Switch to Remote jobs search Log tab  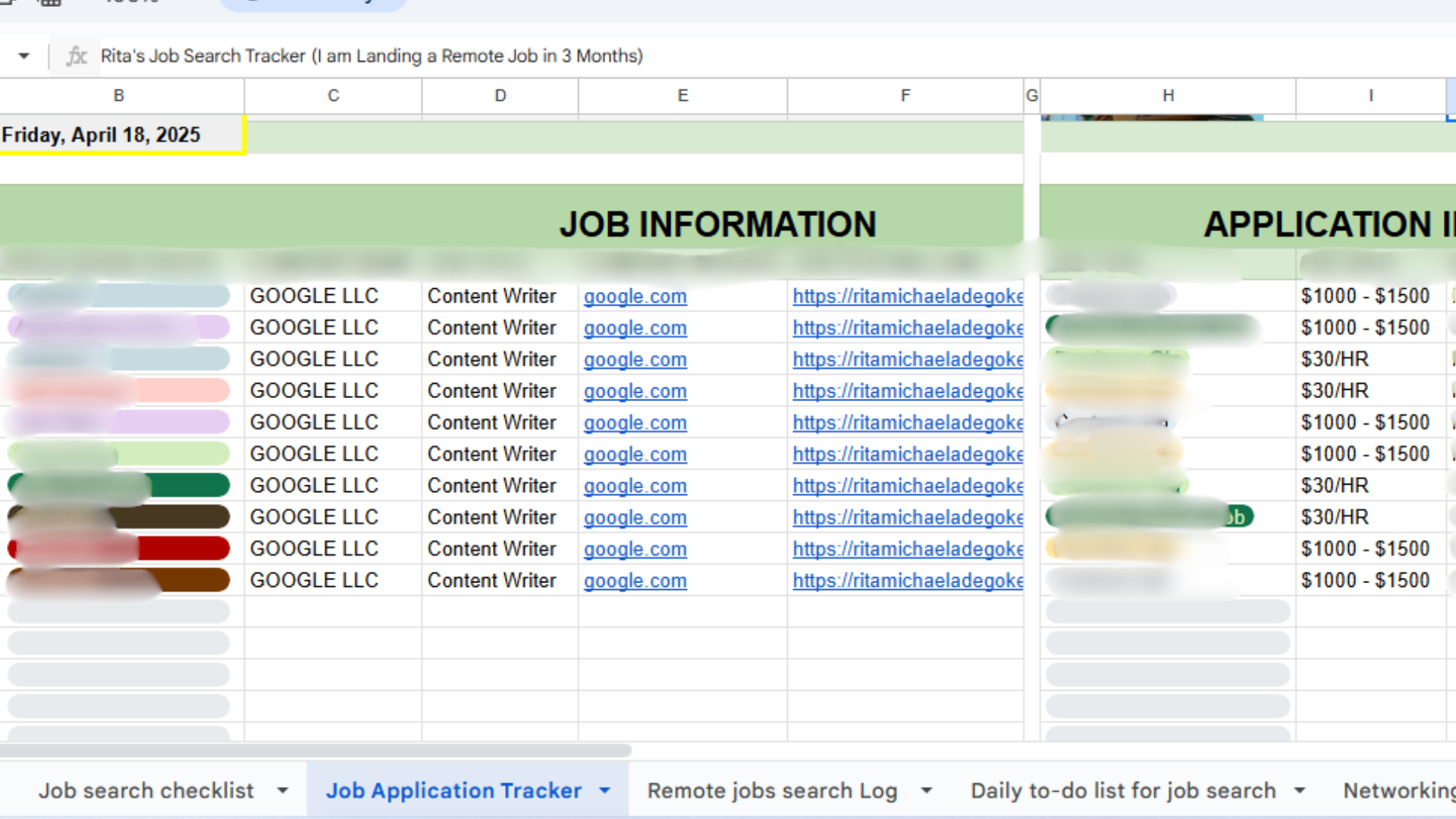point(772,791)
